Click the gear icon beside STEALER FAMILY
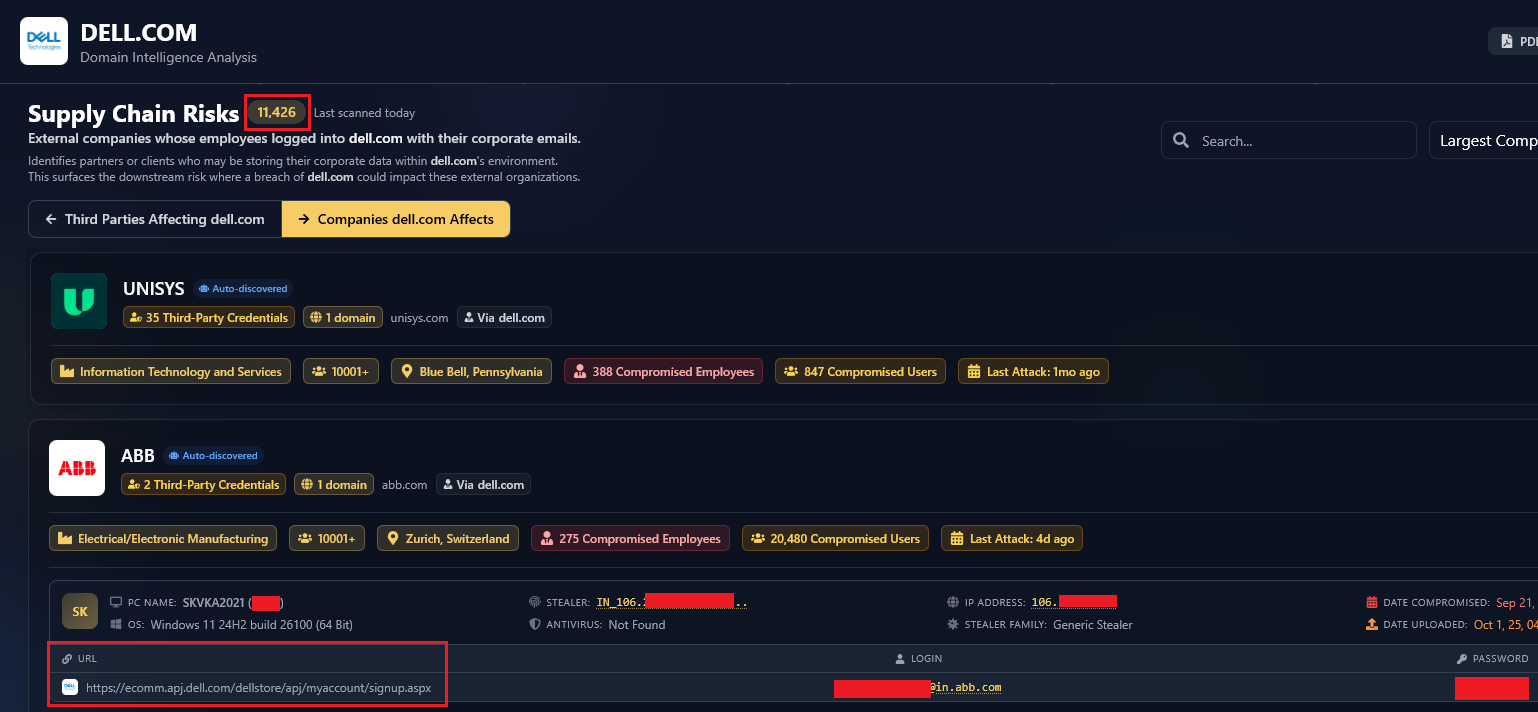This screenshot has width=1538, height=712. (x=953, y=625)
